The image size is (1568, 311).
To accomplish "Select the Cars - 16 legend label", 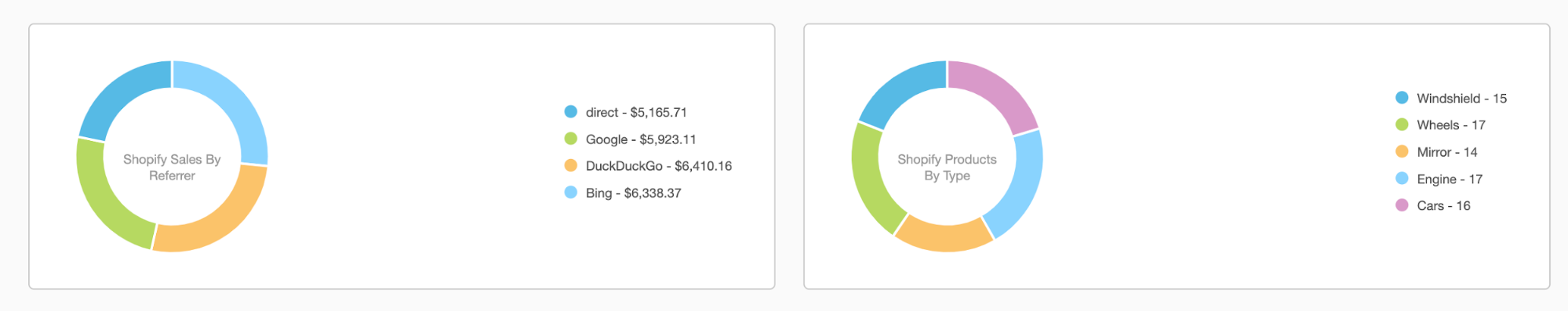I will point(1443,205).
